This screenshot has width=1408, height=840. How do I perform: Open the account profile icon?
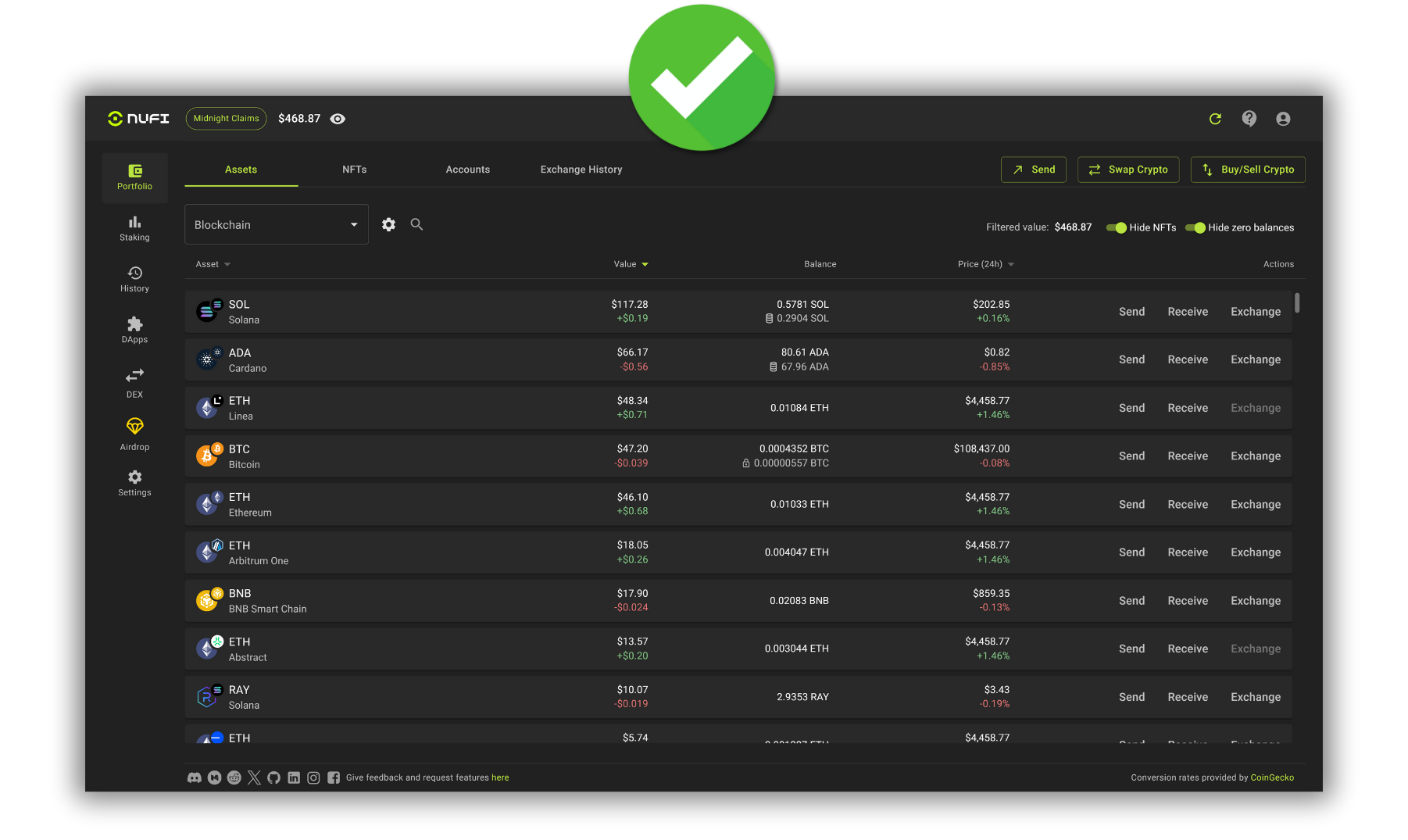pyautogui.click(x=1283, y=119)
